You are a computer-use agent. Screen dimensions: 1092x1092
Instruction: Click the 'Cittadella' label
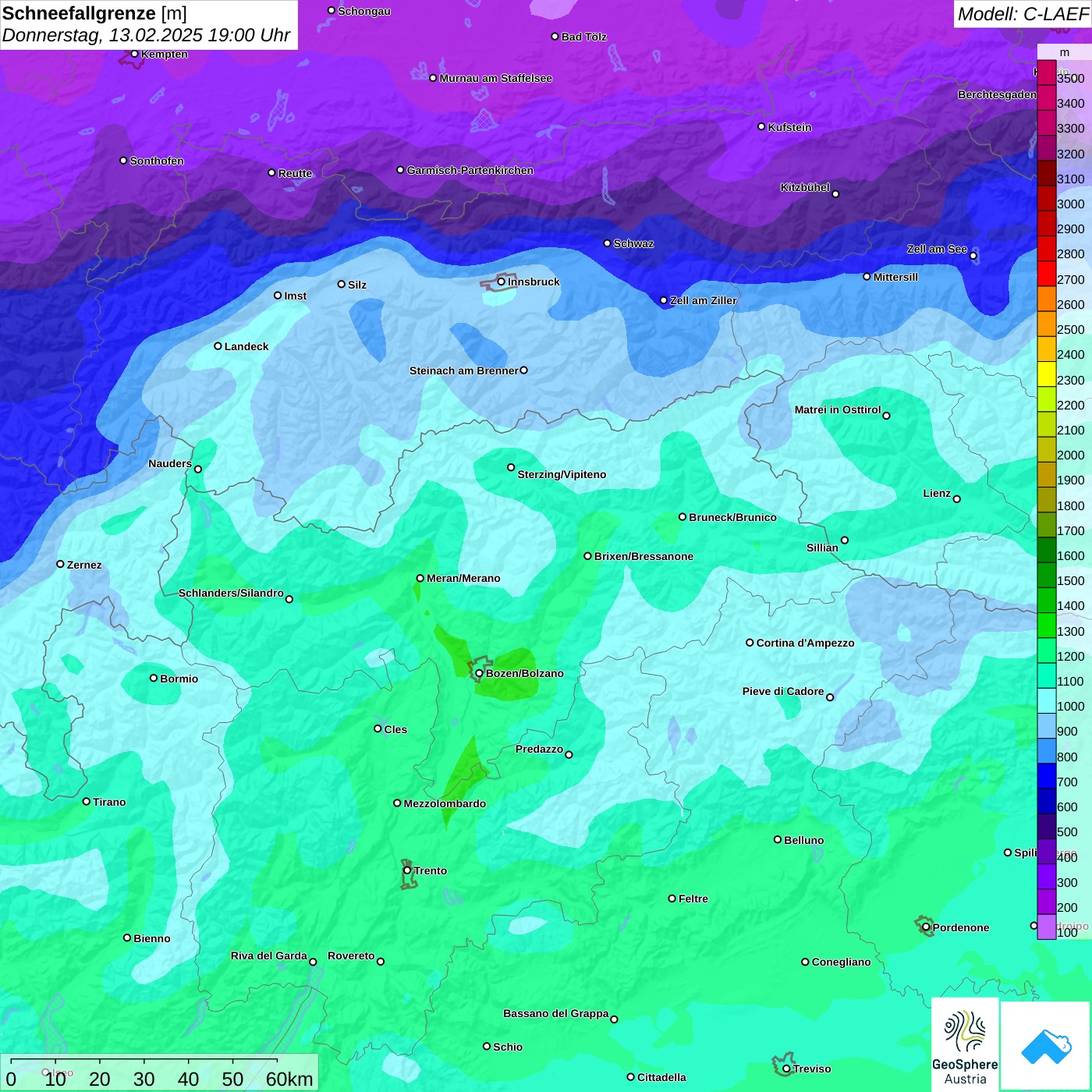(x=661, y=1077)
